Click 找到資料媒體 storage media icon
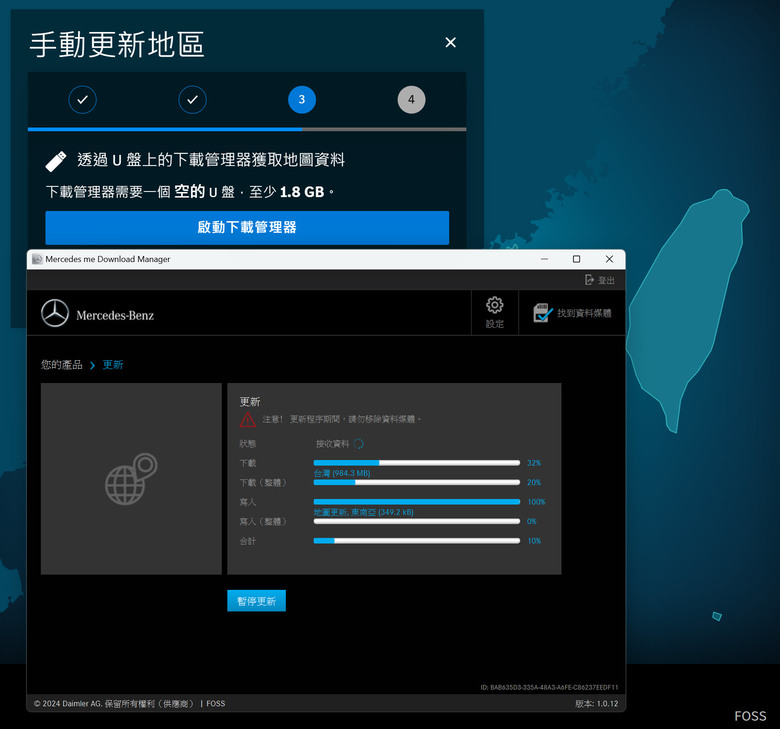Image resolution: width=780 pixels, height=729 pixels. [543, 313]
